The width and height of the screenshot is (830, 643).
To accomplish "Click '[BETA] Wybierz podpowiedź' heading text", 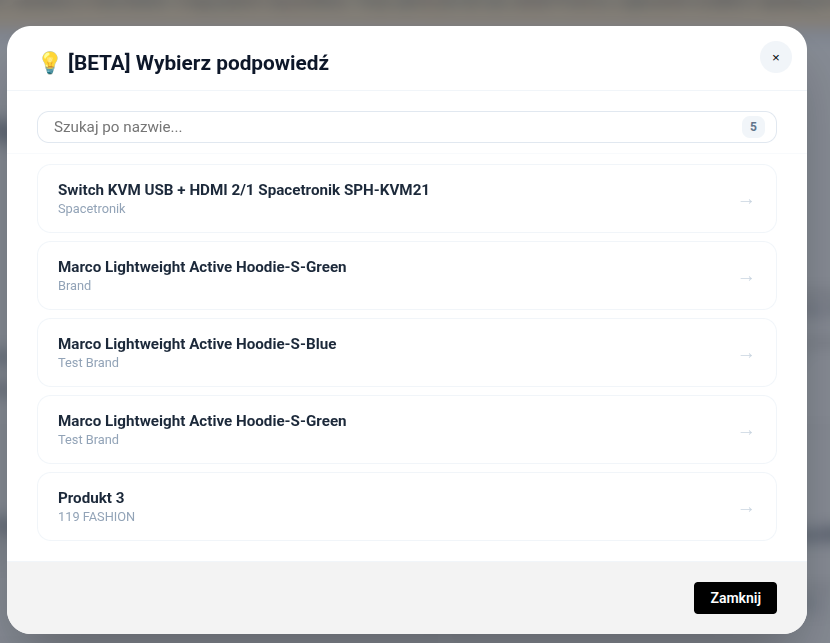I will coord(198,63).
